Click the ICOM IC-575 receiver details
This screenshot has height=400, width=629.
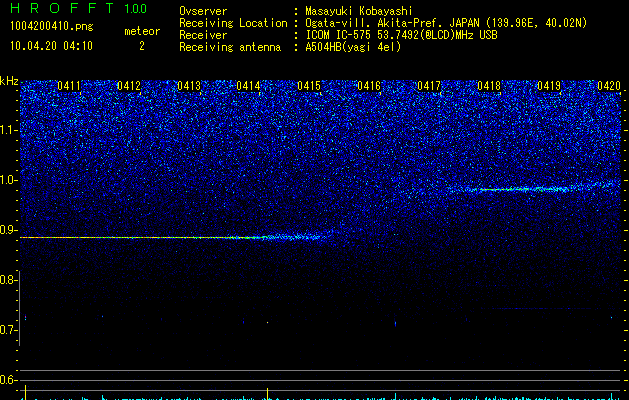(x=401, y=35)
